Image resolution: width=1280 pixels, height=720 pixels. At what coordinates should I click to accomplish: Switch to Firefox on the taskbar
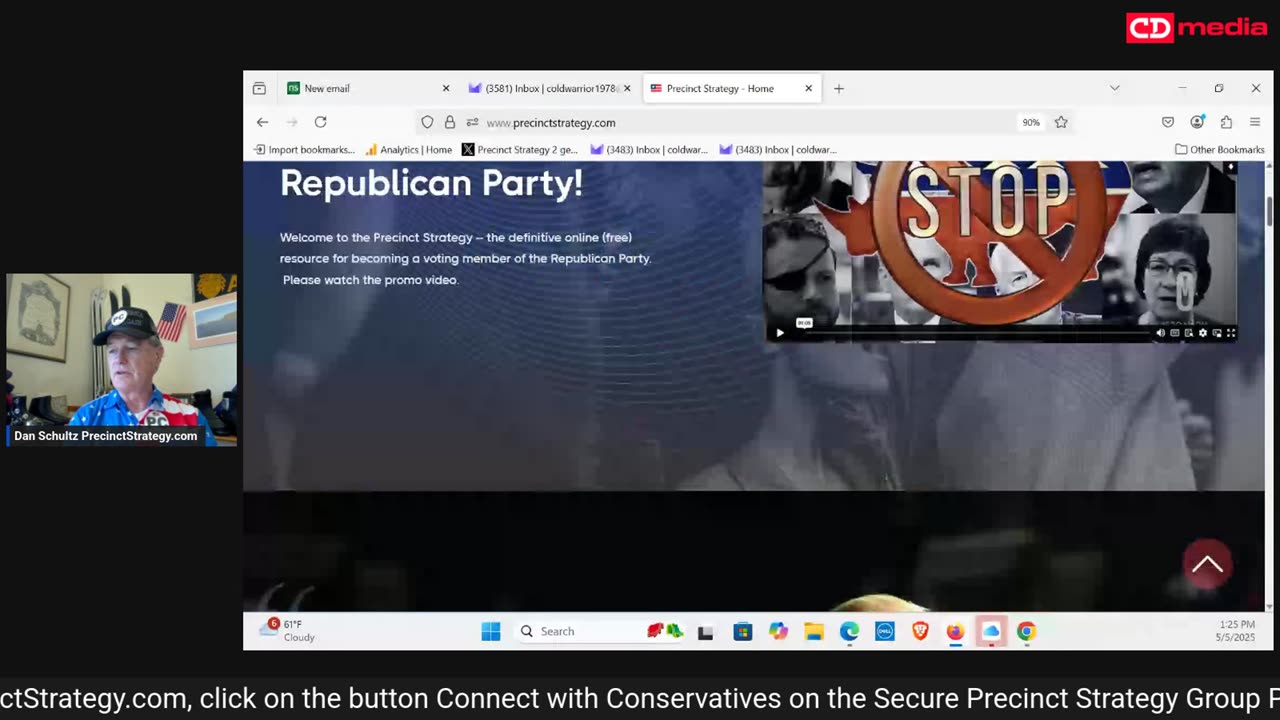pyautogui.click(x=955, y=631)
